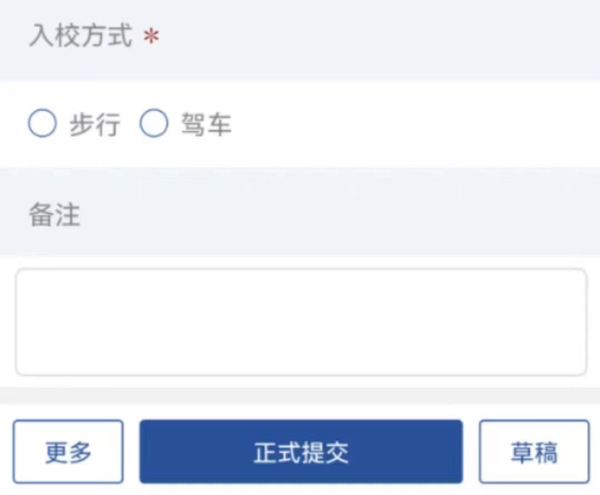Tick the empty circle beside 步行
Screen dimensions: 600x495
42,125
